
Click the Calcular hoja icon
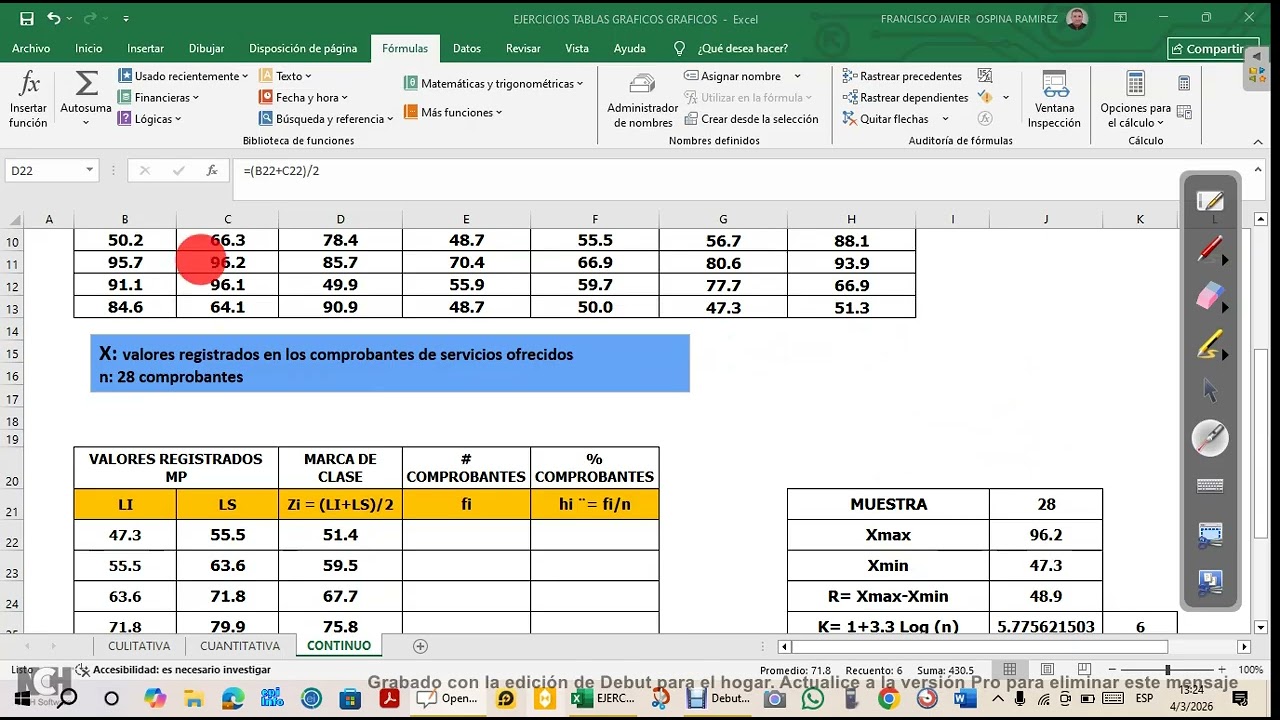(1184, 110)
